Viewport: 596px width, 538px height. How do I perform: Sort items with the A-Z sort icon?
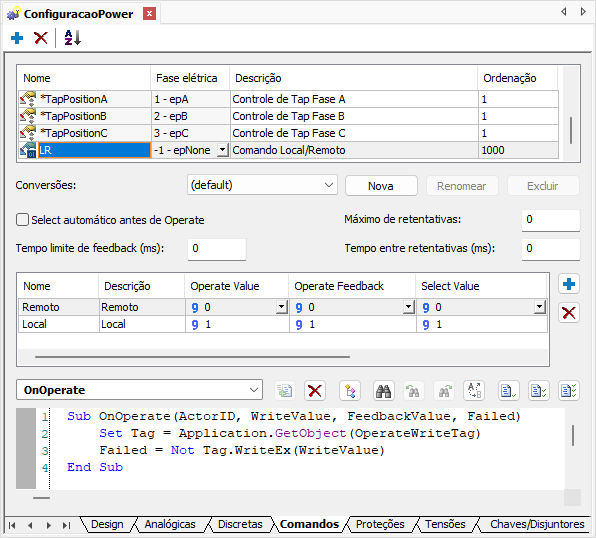[x=72, y=38]
